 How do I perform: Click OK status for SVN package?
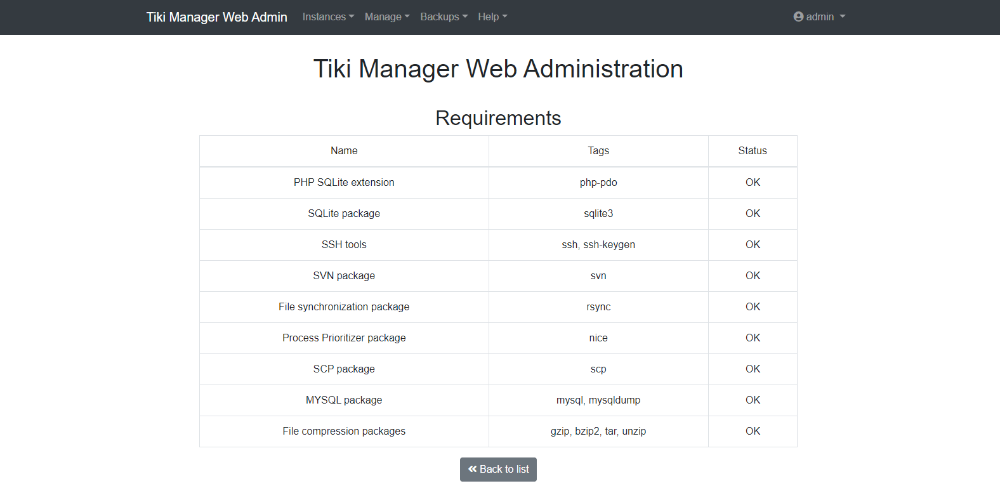(x=753, y=276)
